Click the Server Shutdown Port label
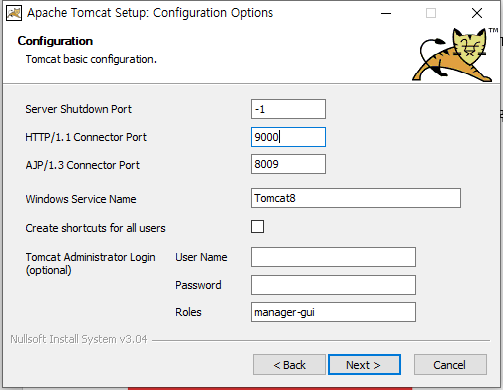 (x=79, y=109)
